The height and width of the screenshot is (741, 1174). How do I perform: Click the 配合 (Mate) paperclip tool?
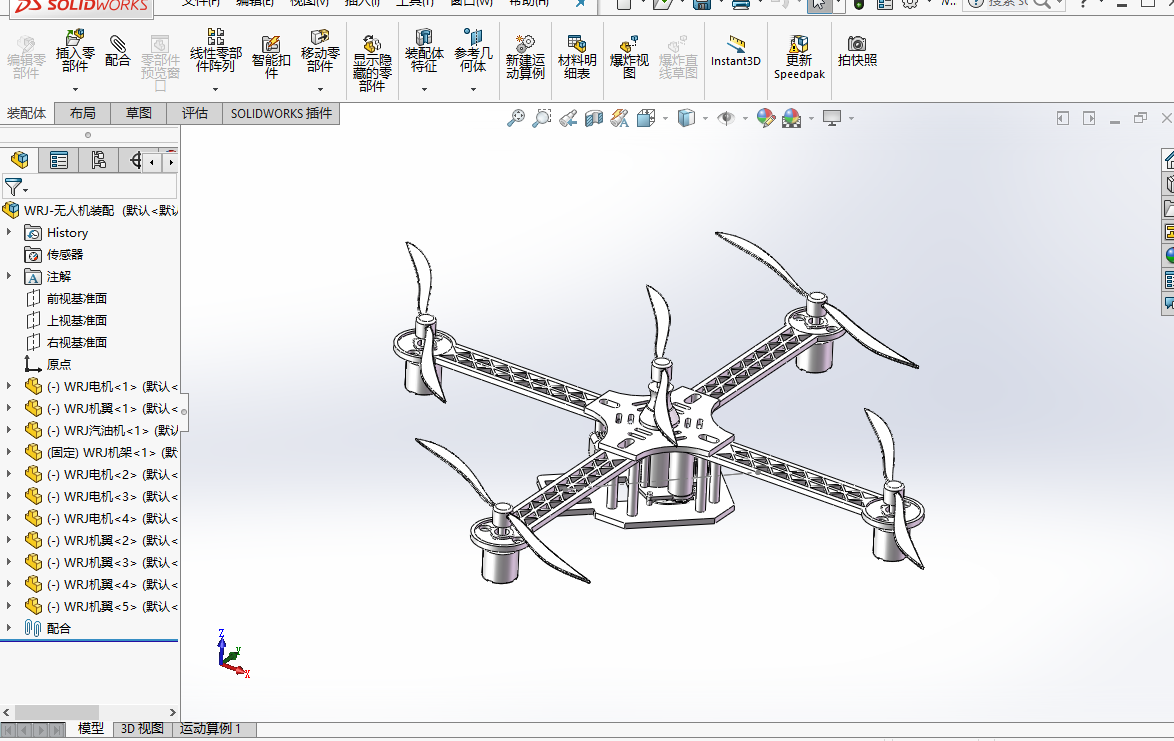pyautogui.click(x=117, y=51)
